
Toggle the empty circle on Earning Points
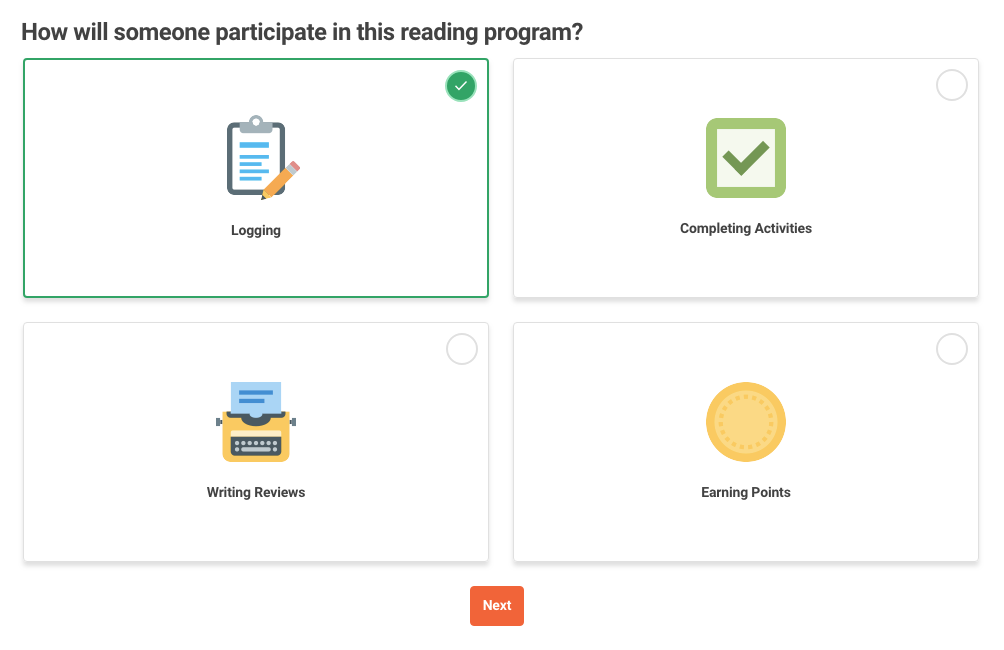click(x=951, y=349)
